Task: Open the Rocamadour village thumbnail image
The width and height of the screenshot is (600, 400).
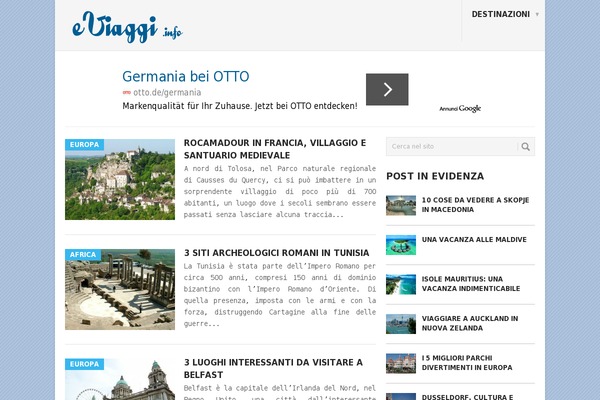Action: point(120,179)
